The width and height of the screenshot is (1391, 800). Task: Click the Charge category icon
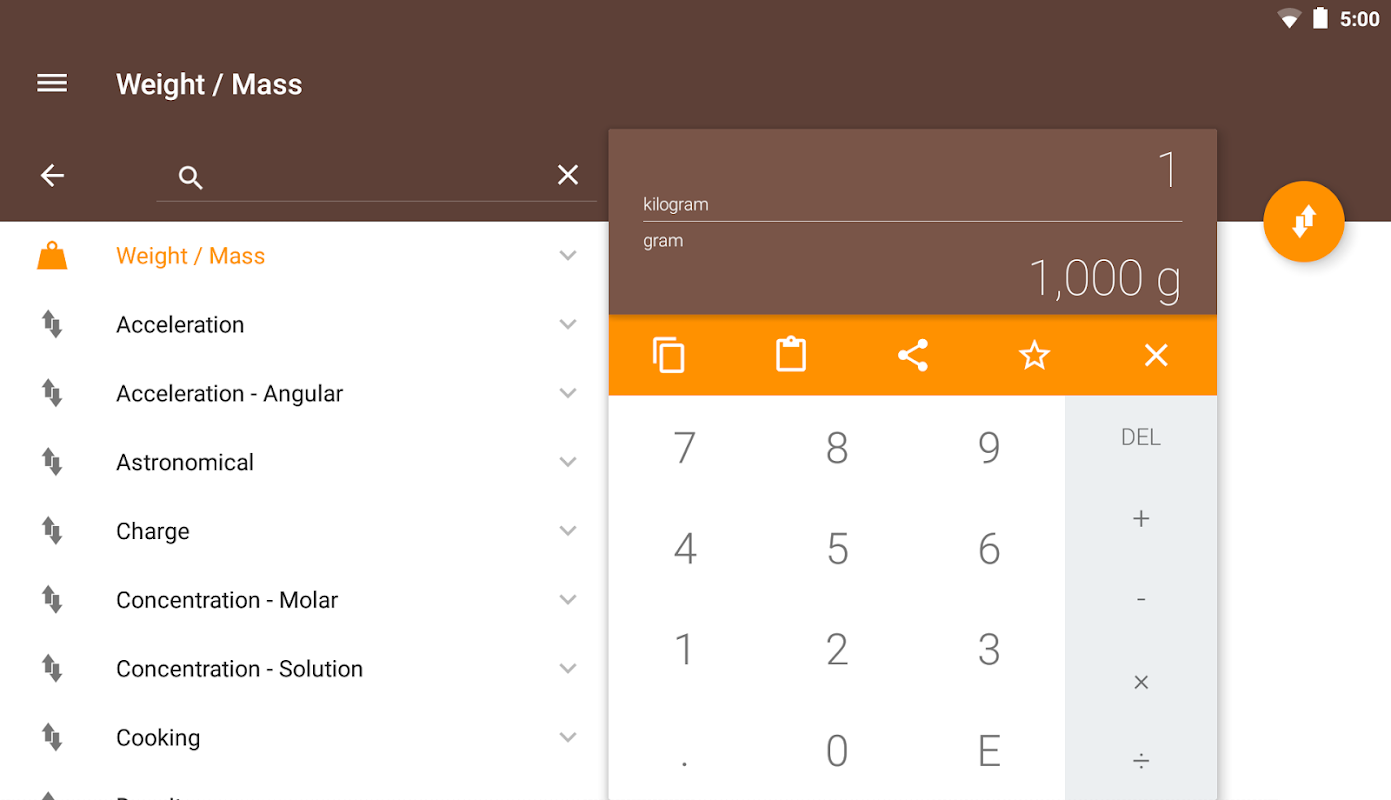pyautogui.click(x=52, y=530)
